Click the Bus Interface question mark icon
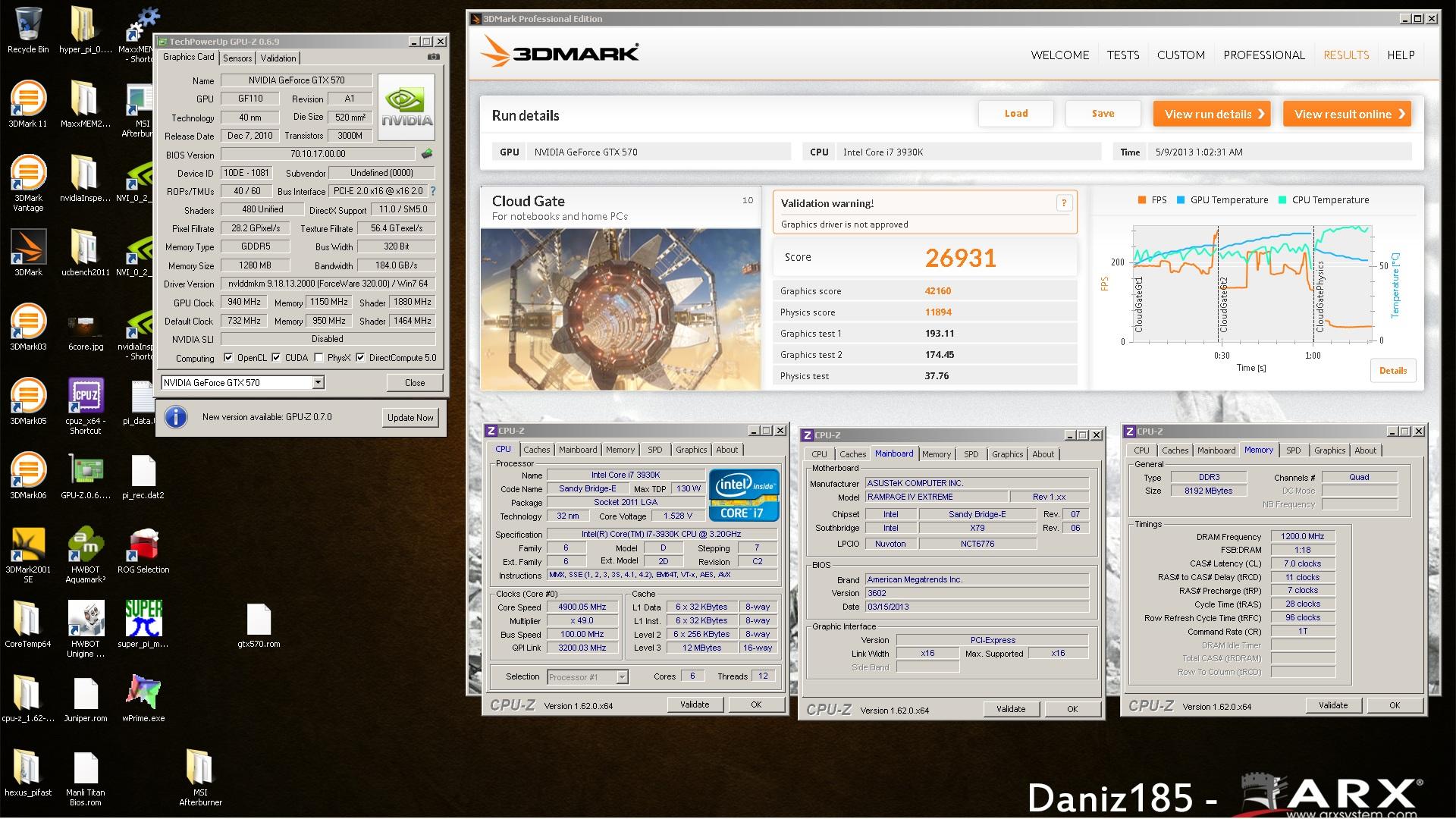This screenshot has height=819, width=1456. (433, 191)
